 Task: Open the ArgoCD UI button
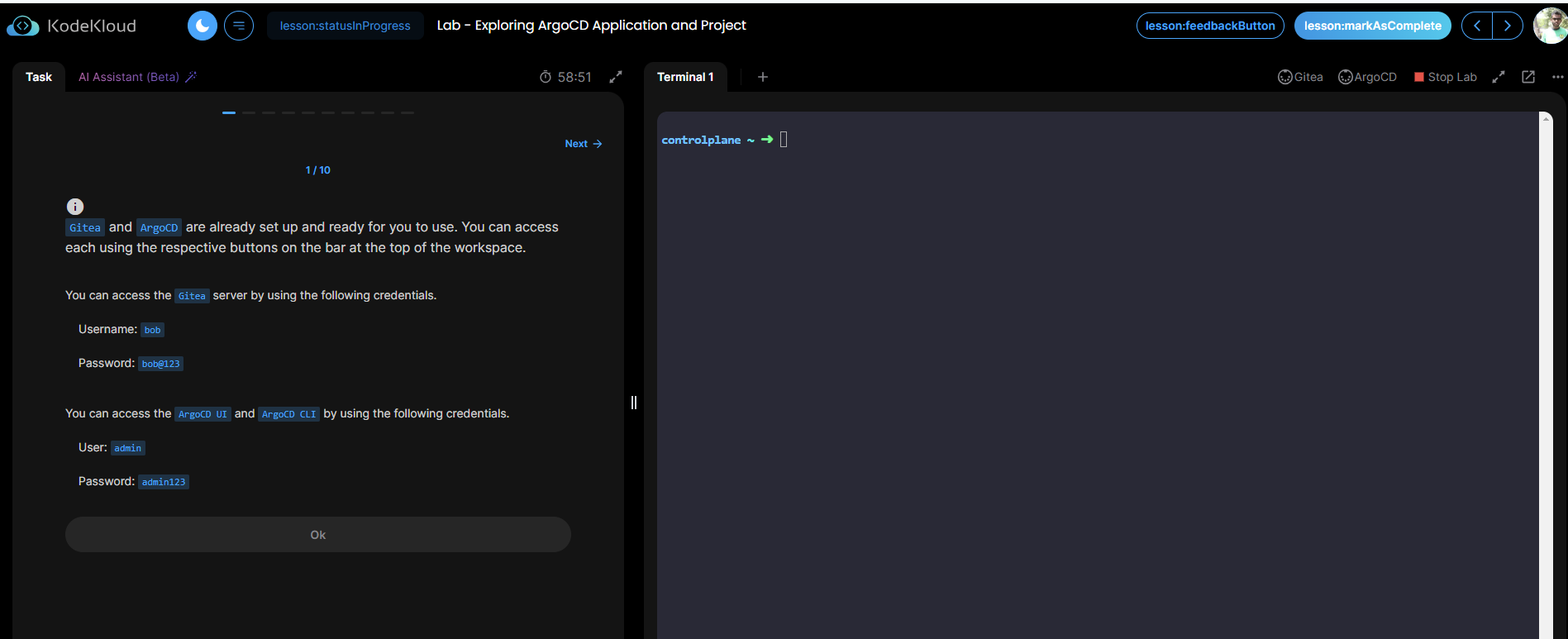[1367, 77]
